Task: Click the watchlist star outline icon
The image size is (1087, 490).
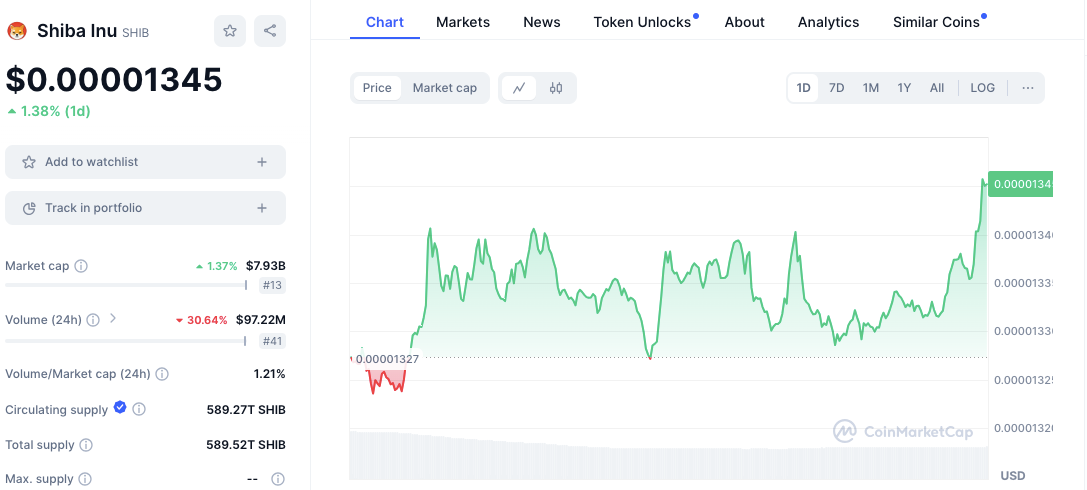Action: click(x=29, y=162)
